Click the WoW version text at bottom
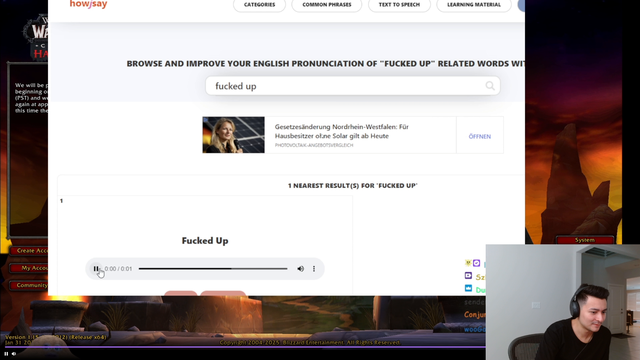 56,337
